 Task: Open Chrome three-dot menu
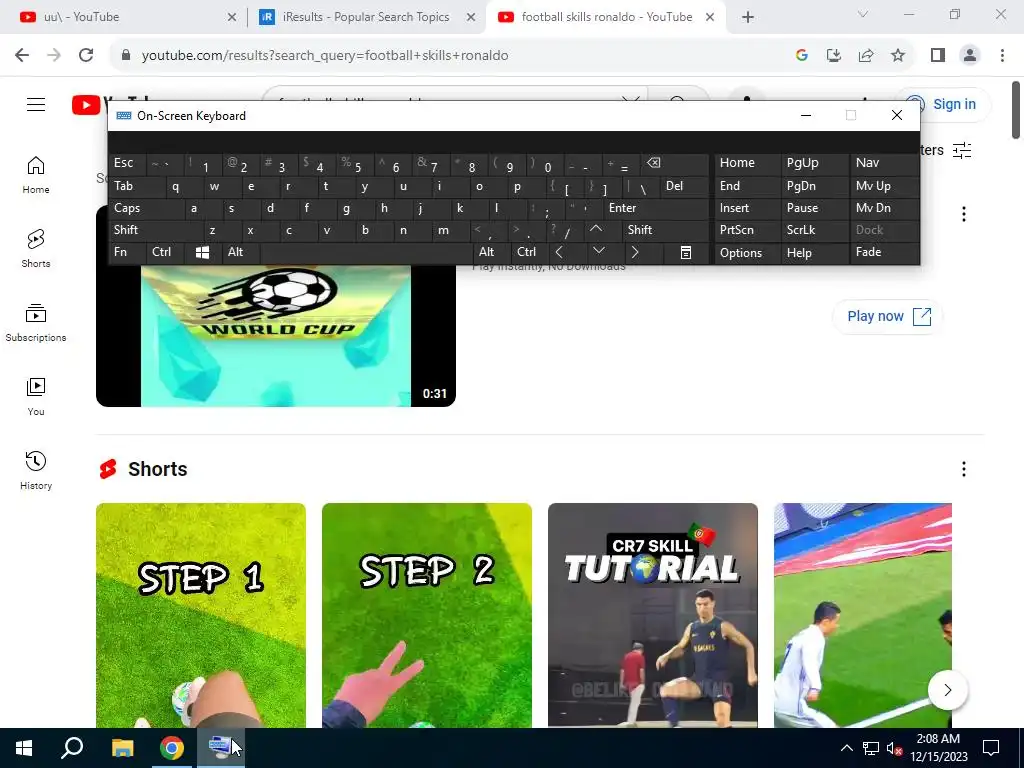pos(1002,56)
